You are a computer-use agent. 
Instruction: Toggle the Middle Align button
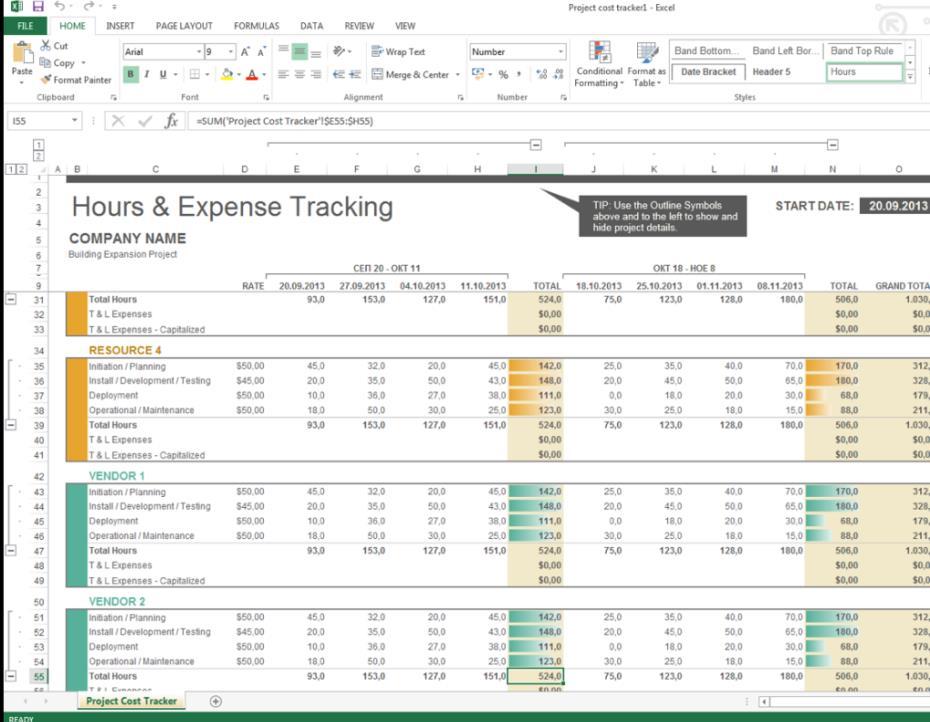(x=300, y=52)
